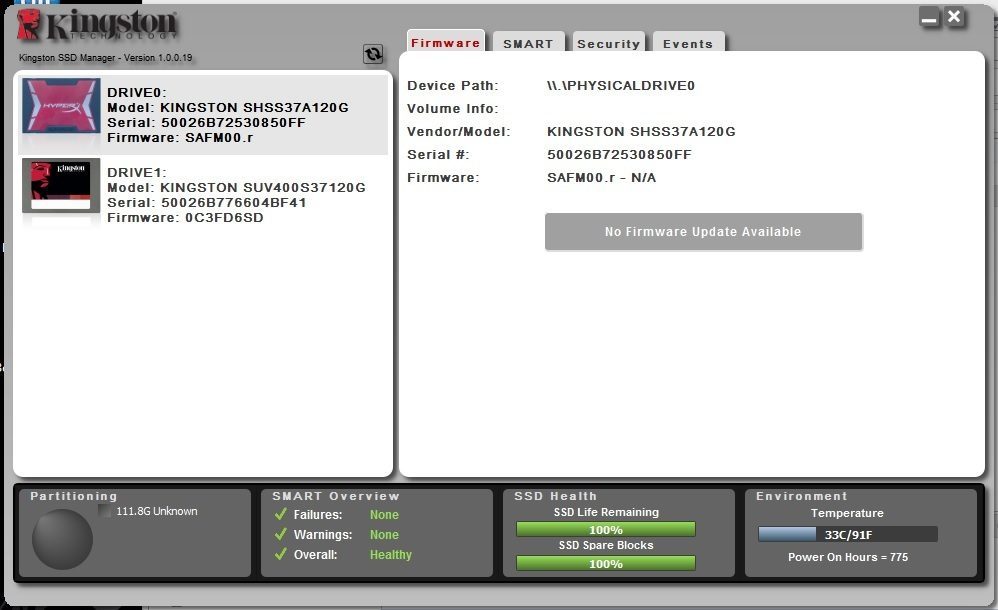998x610 pixels.
Task: Click the refresh drives icon
Action: tap(373, 54)
